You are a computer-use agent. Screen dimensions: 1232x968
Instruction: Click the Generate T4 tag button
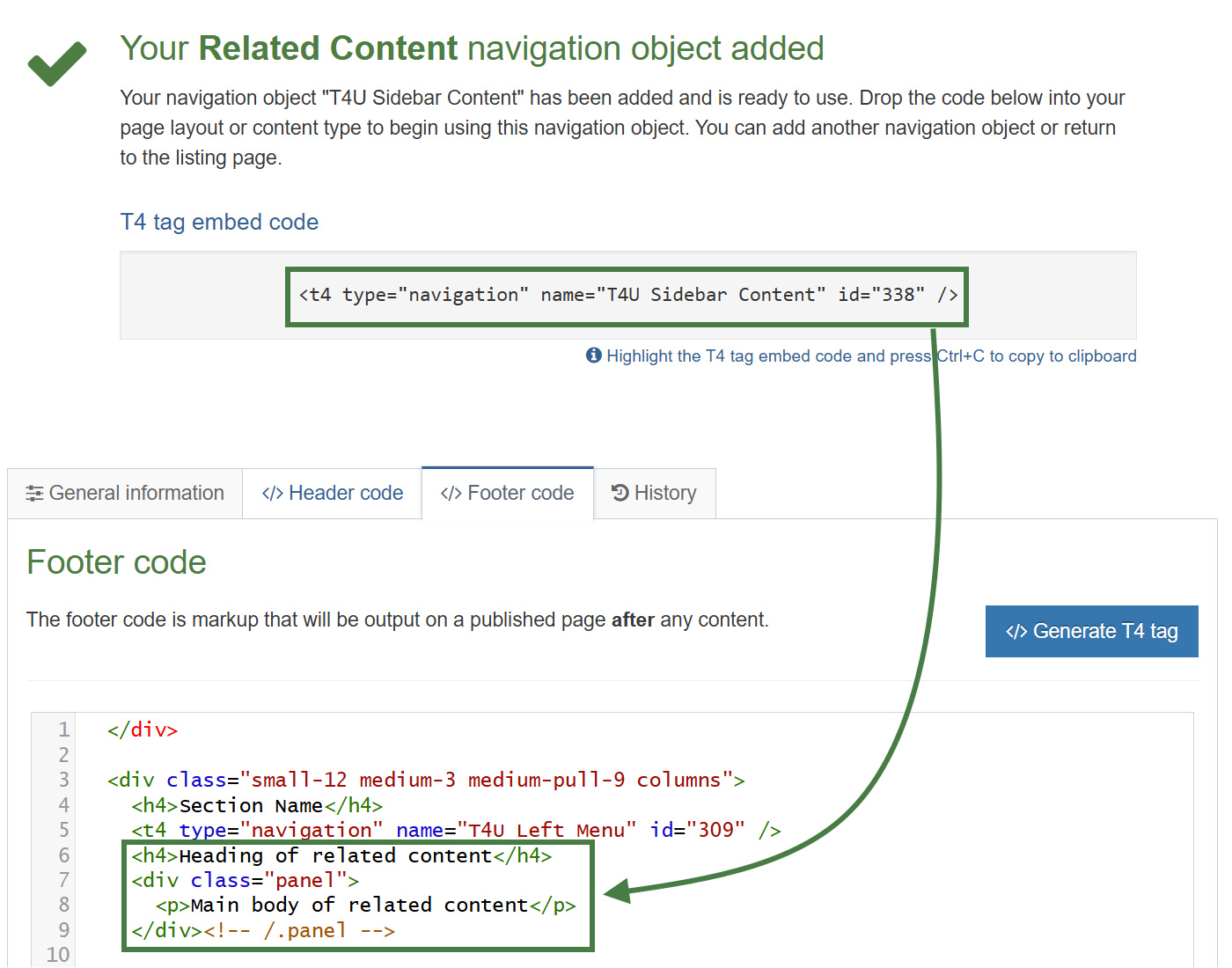pyautogui.click(x=1091, y=631)
